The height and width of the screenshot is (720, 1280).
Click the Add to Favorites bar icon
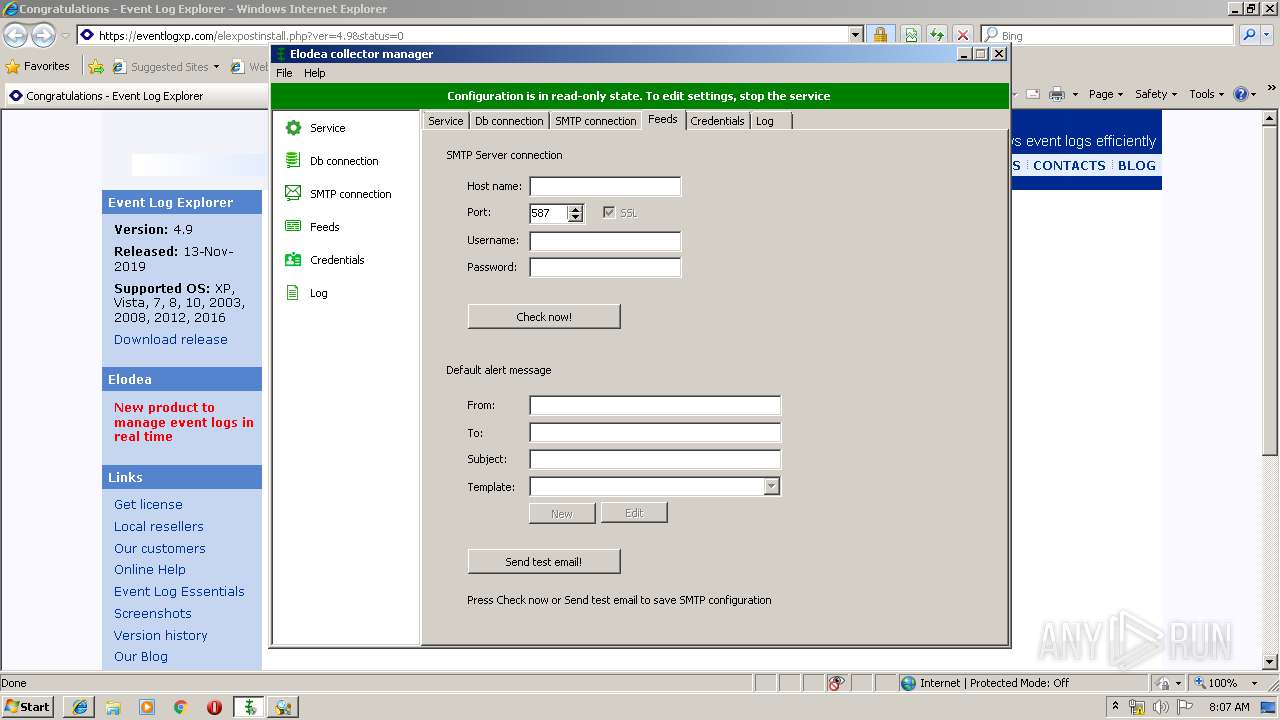pos(95,67)
